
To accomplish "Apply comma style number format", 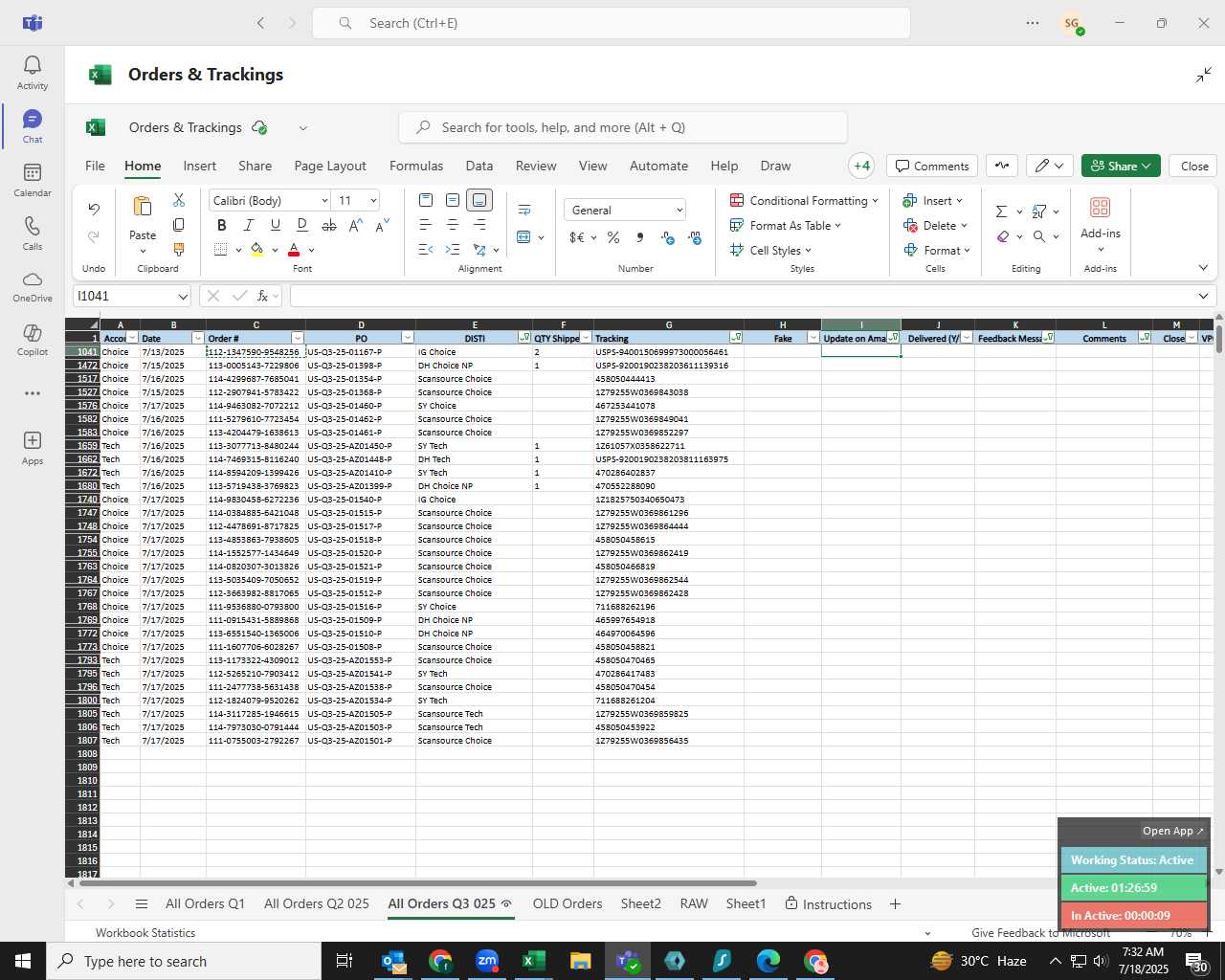I will (639, 237).
